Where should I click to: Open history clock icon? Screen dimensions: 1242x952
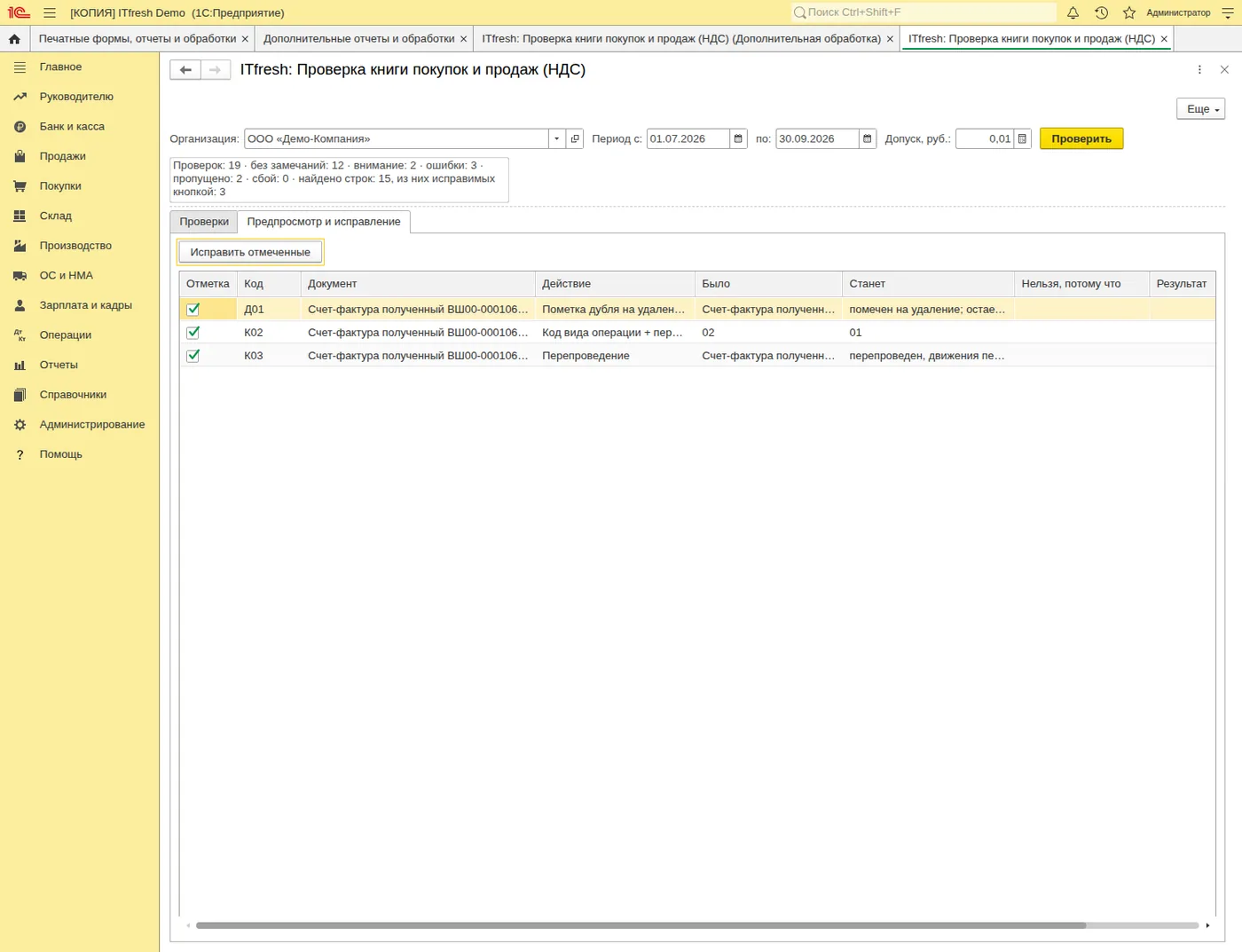click(1101, 12)
